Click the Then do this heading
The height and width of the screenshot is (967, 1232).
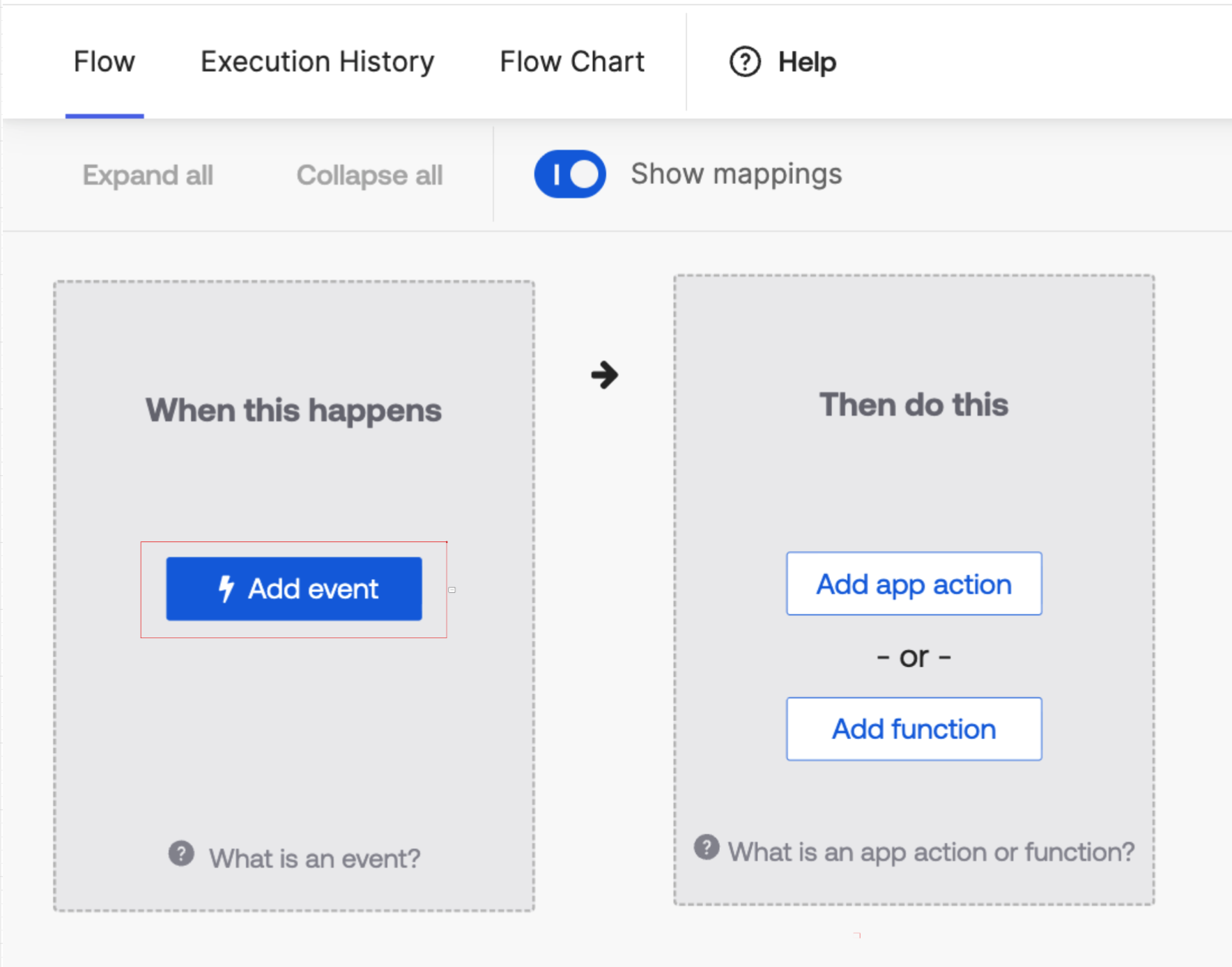click(x=914, y=405)
